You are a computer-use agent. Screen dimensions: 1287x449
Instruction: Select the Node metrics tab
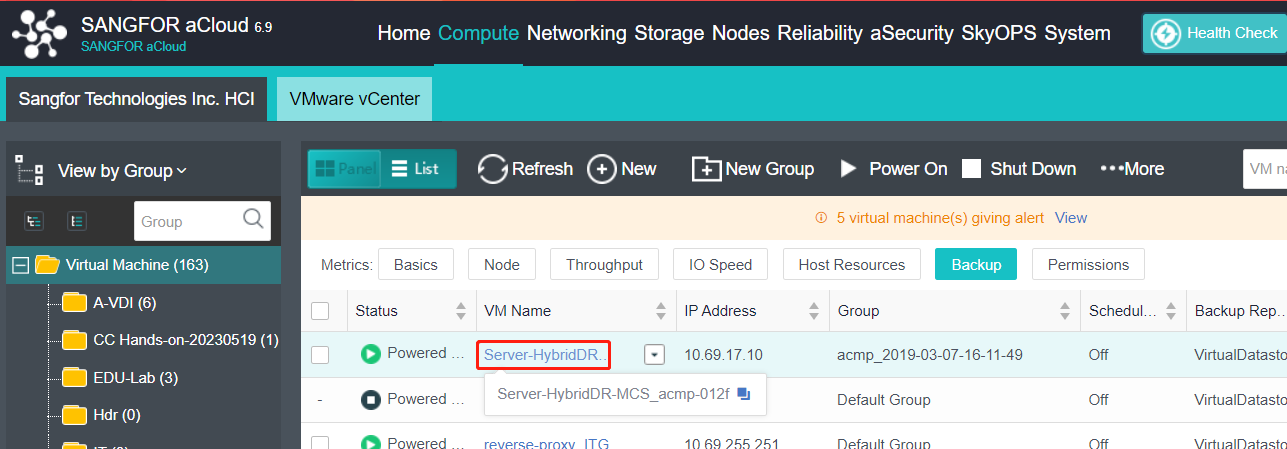pos(502,264)
